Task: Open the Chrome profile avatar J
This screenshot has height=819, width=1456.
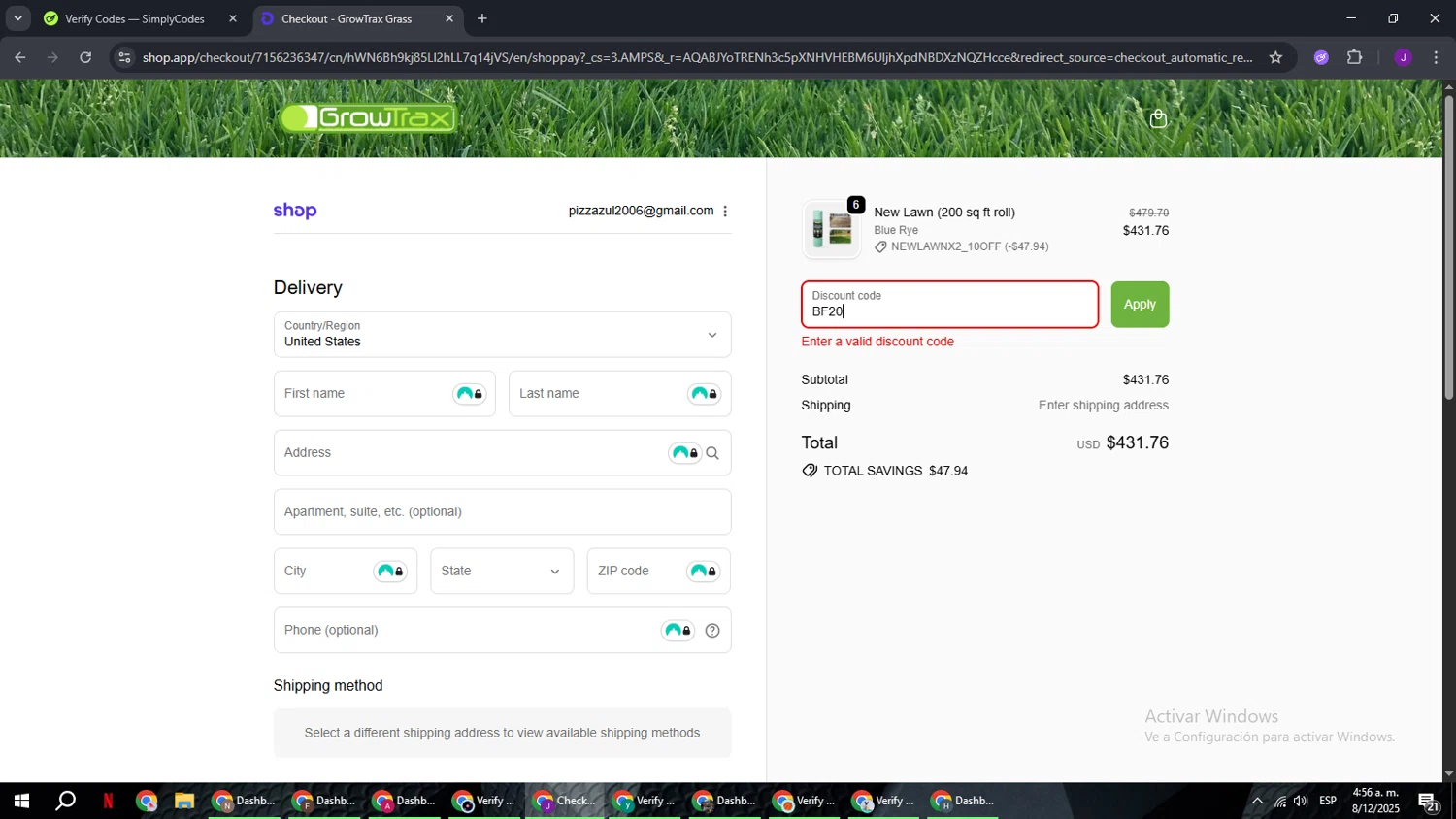Action: [x=1403, y=57]
